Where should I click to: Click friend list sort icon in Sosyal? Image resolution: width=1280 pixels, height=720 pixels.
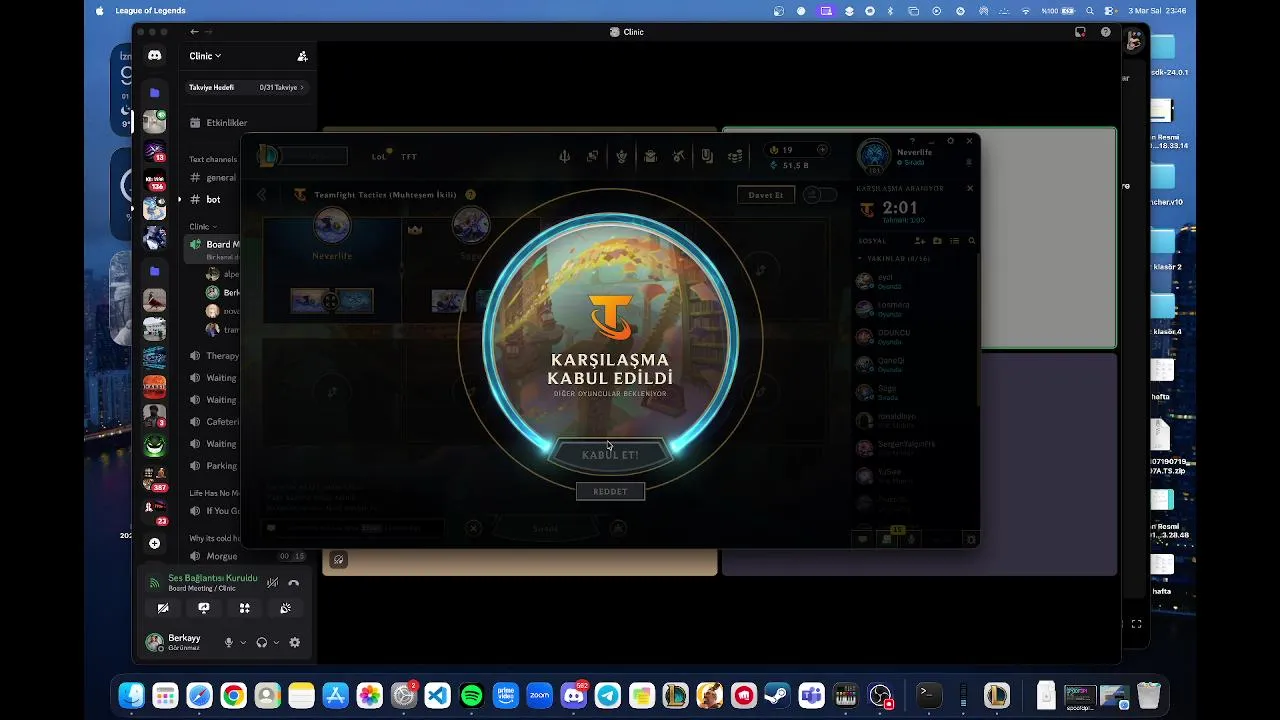click(x=955, y=241)
